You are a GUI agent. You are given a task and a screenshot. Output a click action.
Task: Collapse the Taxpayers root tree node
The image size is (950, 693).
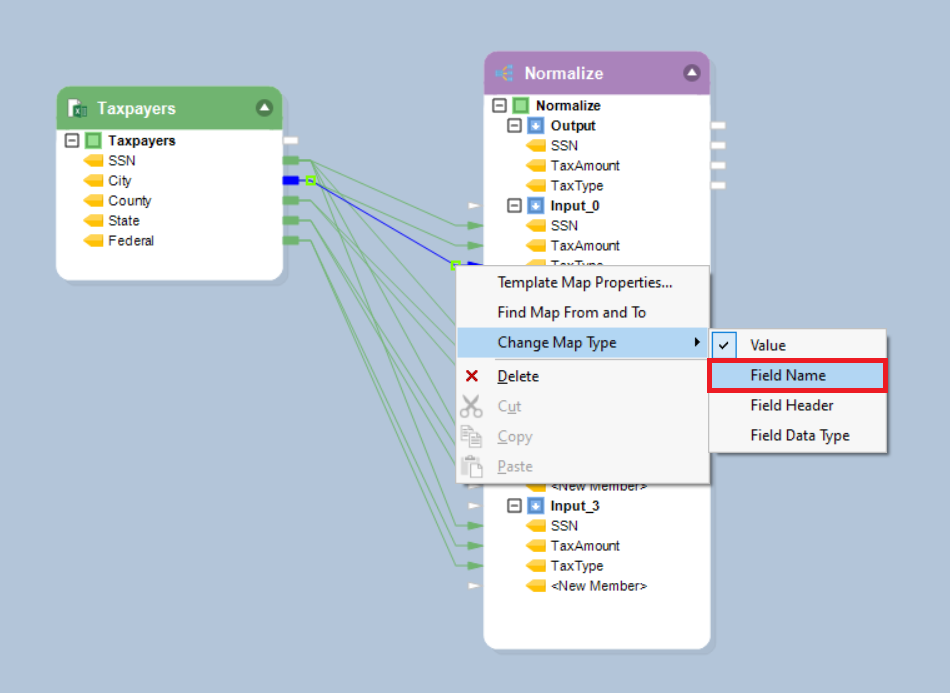pyautogui.click(x=72, y=141)
